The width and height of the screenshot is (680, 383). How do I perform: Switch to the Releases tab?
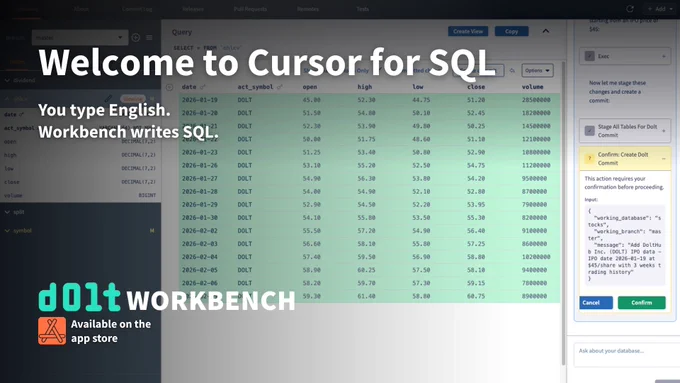193,9
